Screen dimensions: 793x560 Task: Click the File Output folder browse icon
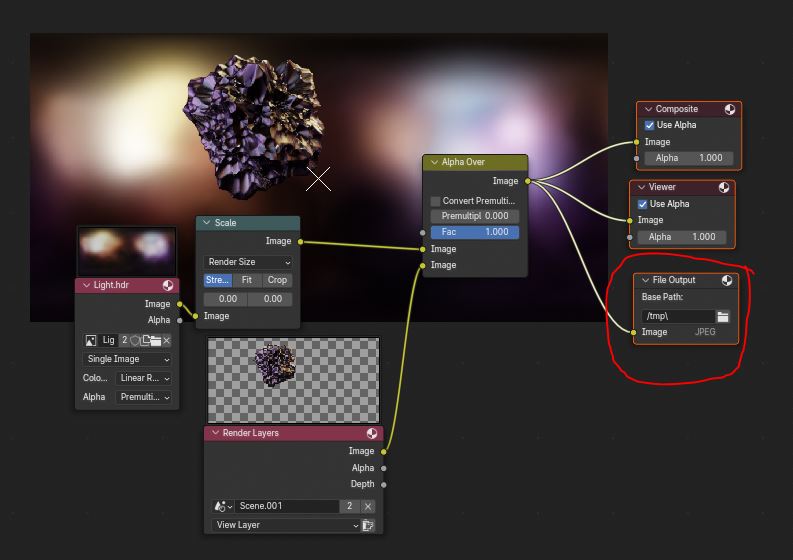(723, 316)
